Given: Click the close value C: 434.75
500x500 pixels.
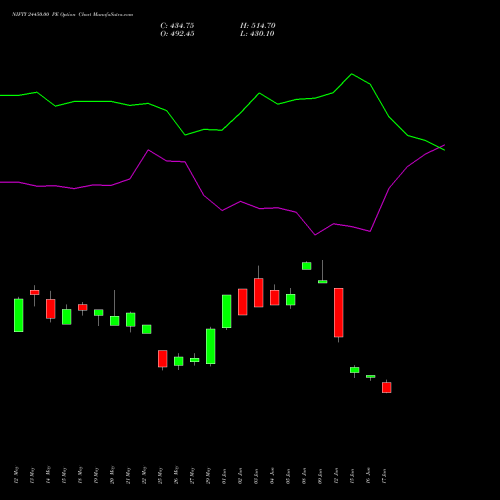Looking at the screenshot, I should click(x=177, y=26).
